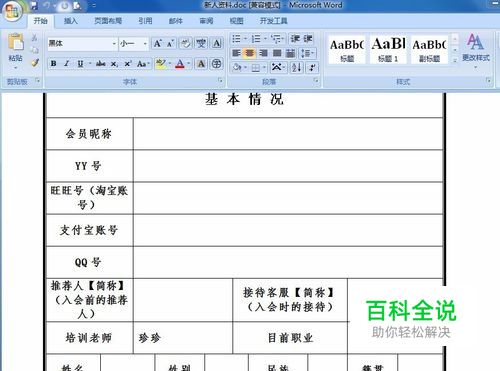
Task: Cut the selection with scissors icon
Action: (x=35, y=38)
